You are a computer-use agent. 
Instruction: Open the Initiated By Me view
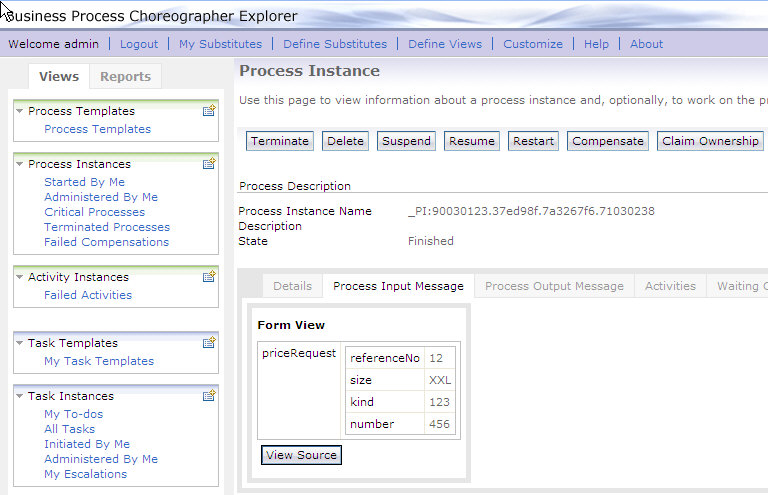click(x=87, y=444)
